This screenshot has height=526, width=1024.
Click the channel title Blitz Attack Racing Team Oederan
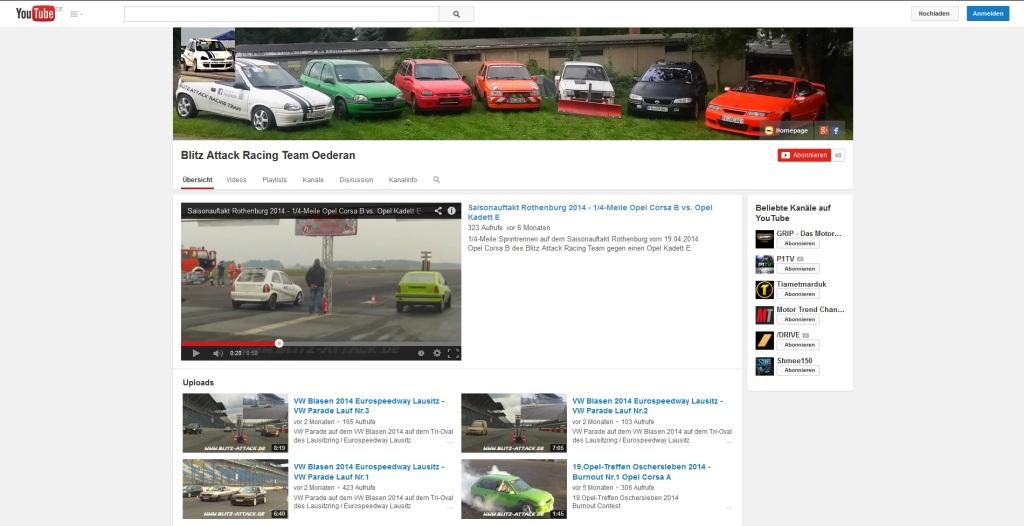click(268, 156)
